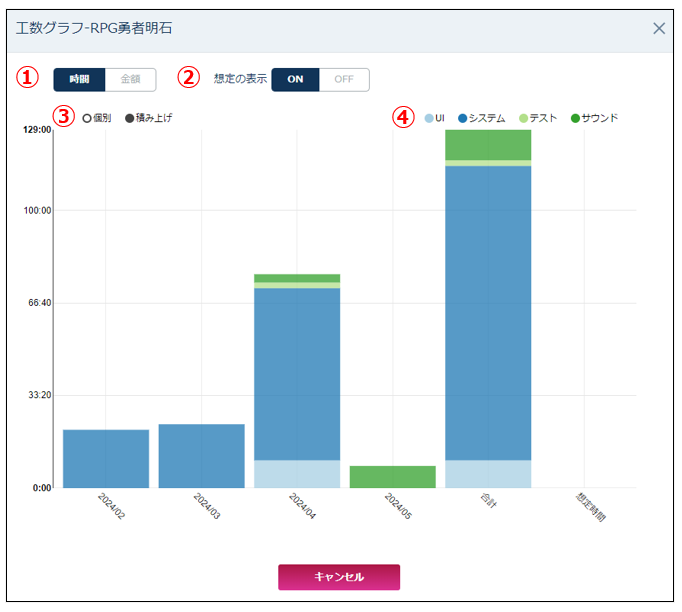Click the サウンド segment atop 合計 bar
Image resolution: width=682 pixels, height=612 pixels.
click(488, 145)
